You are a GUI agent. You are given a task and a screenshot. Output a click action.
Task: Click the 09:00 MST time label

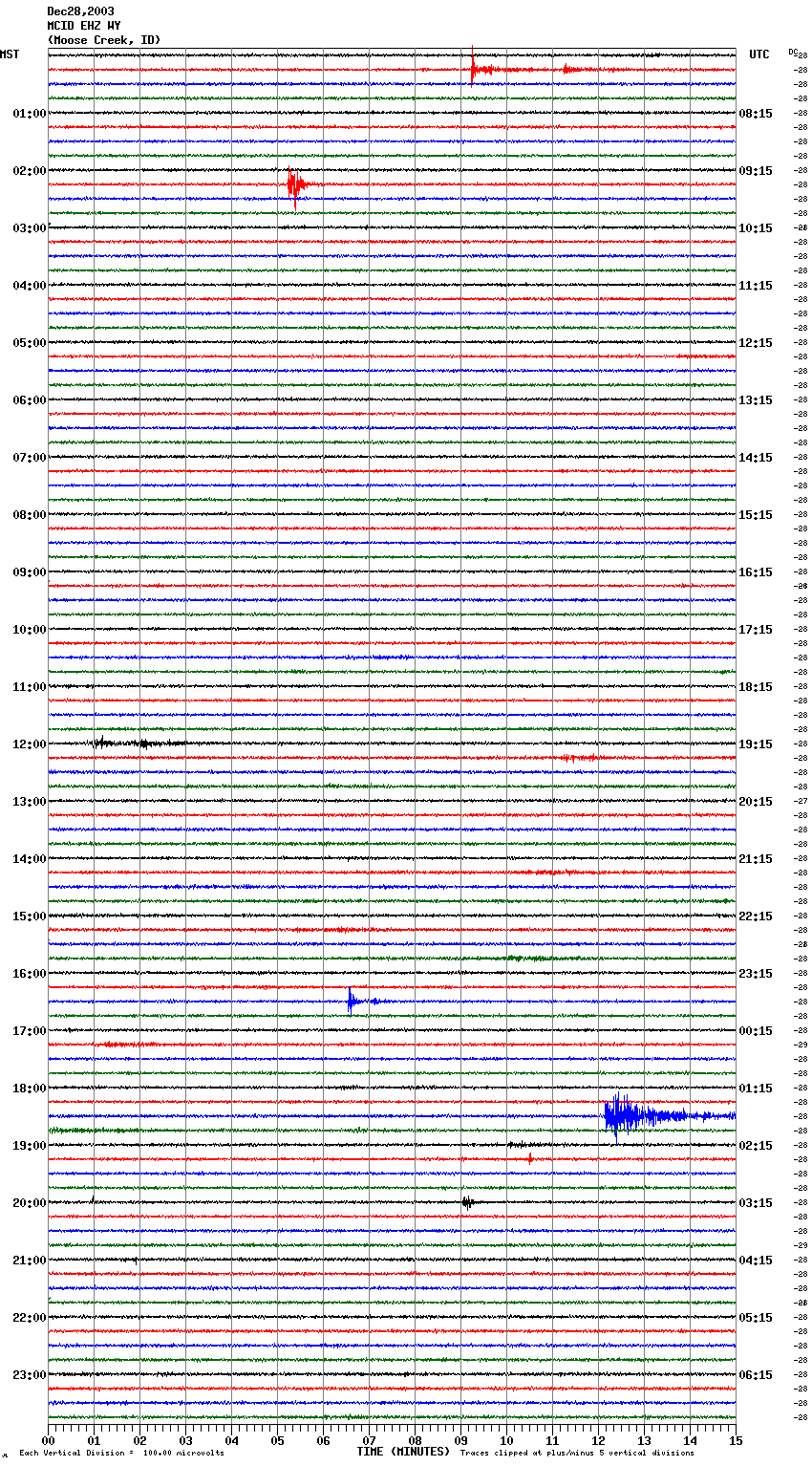tap(30, 572)
